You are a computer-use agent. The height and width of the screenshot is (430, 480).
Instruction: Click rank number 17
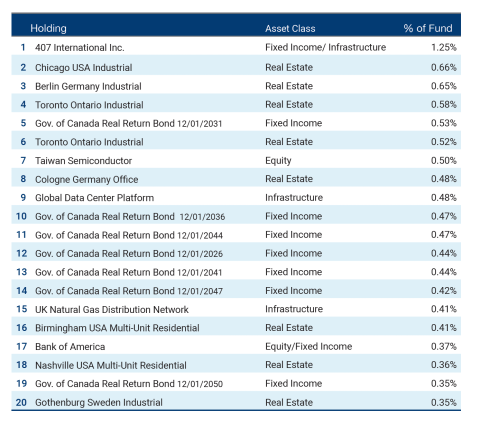[22, 346]
